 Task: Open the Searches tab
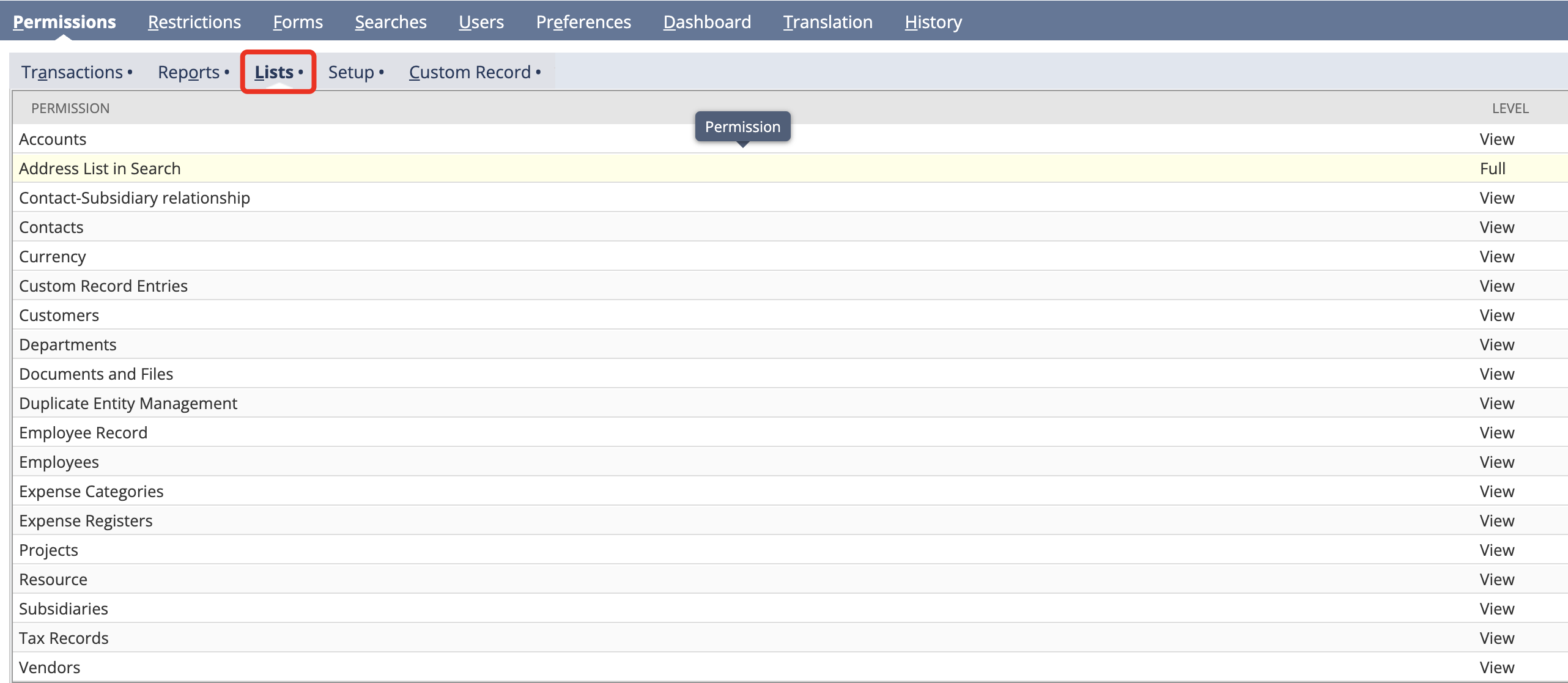pyautogui.click(x=390, y=22)
